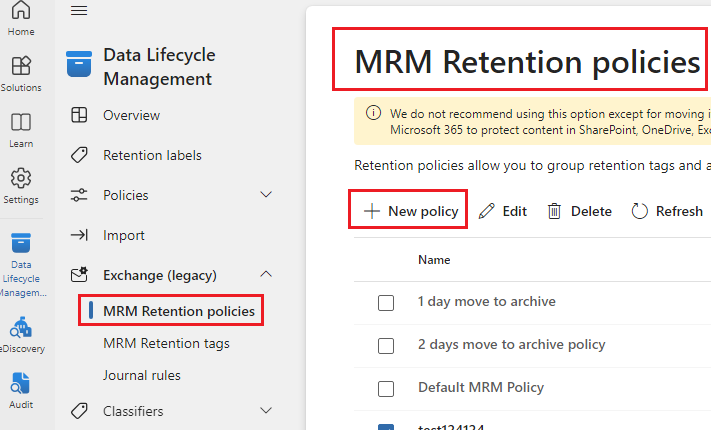
Task: Click the trash can Delete icon
Action: (x=554, y=211)
